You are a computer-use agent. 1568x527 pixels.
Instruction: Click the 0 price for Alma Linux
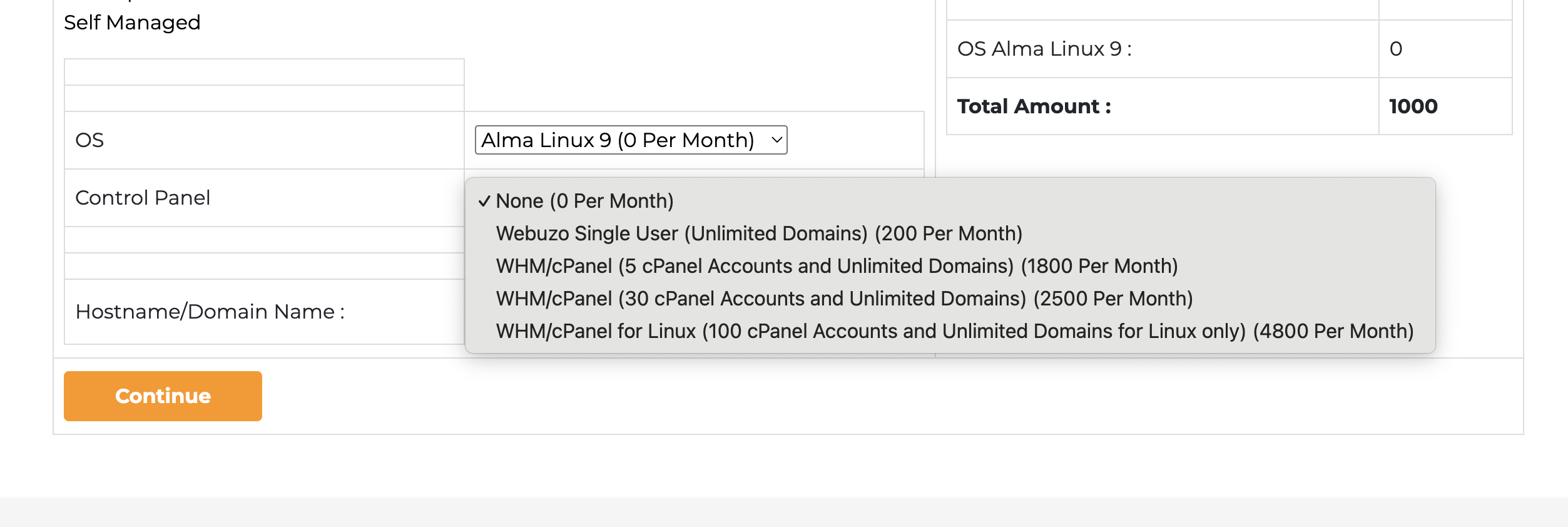pos(1395,49)
